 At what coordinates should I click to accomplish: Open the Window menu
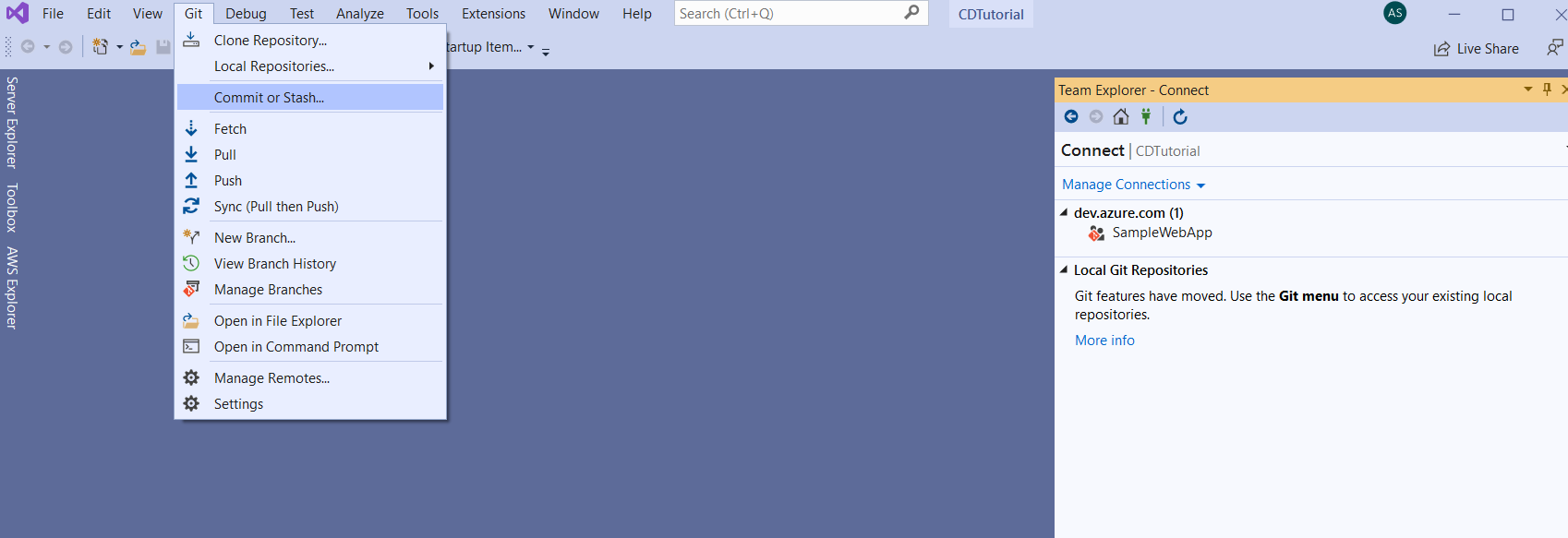(x=573, y=13)
